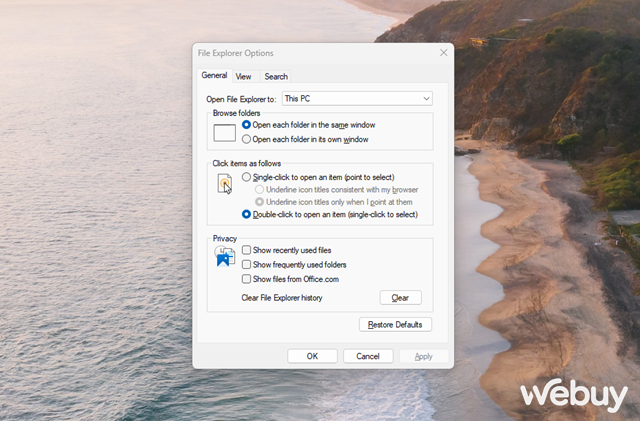640x421 pixels.
Task: Open the View tab
Action: click(243, 76)
